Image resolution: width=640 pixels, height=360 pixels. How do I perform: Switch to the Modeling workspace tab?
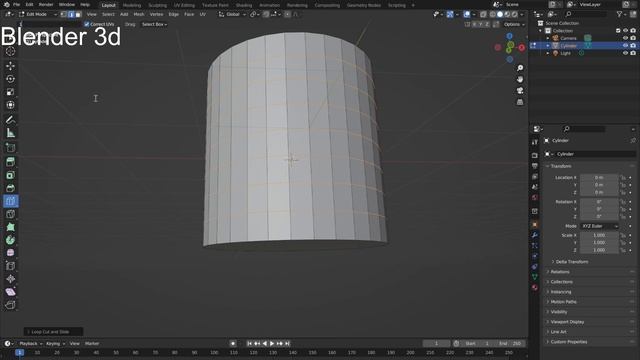coord(132,5)
